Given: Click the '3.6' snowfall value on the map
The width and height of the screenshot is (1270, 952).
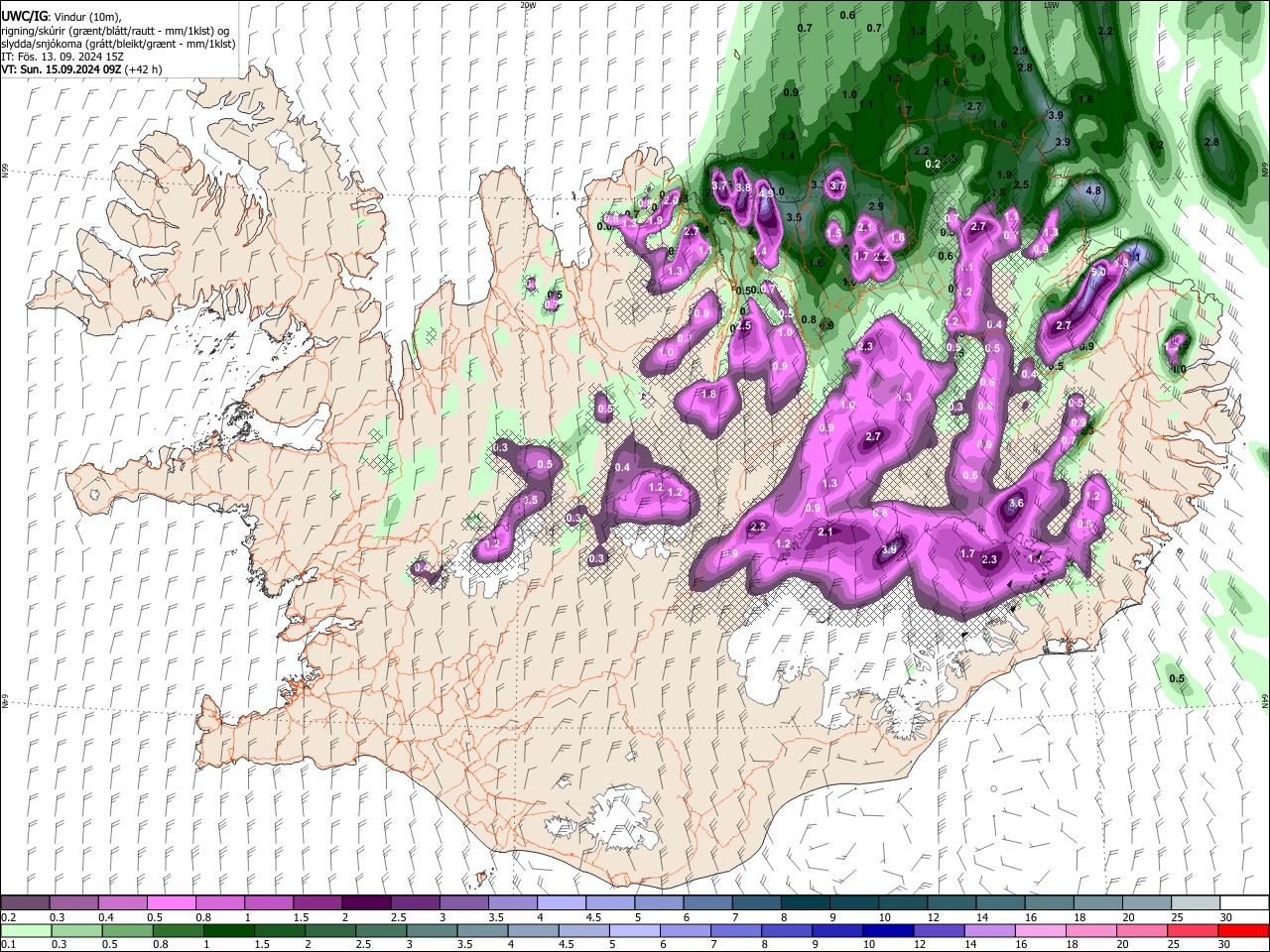Looking at the screenshot, I should 1016,504.
